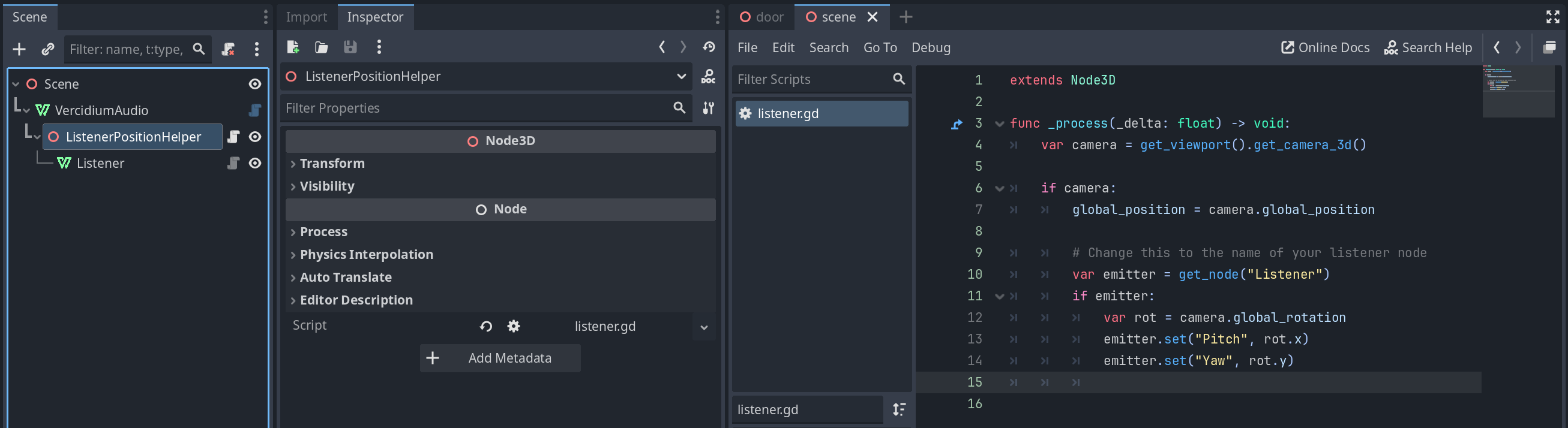
Task: Toggle distraction-free mode icon
Action: (x=1553, y=17)
